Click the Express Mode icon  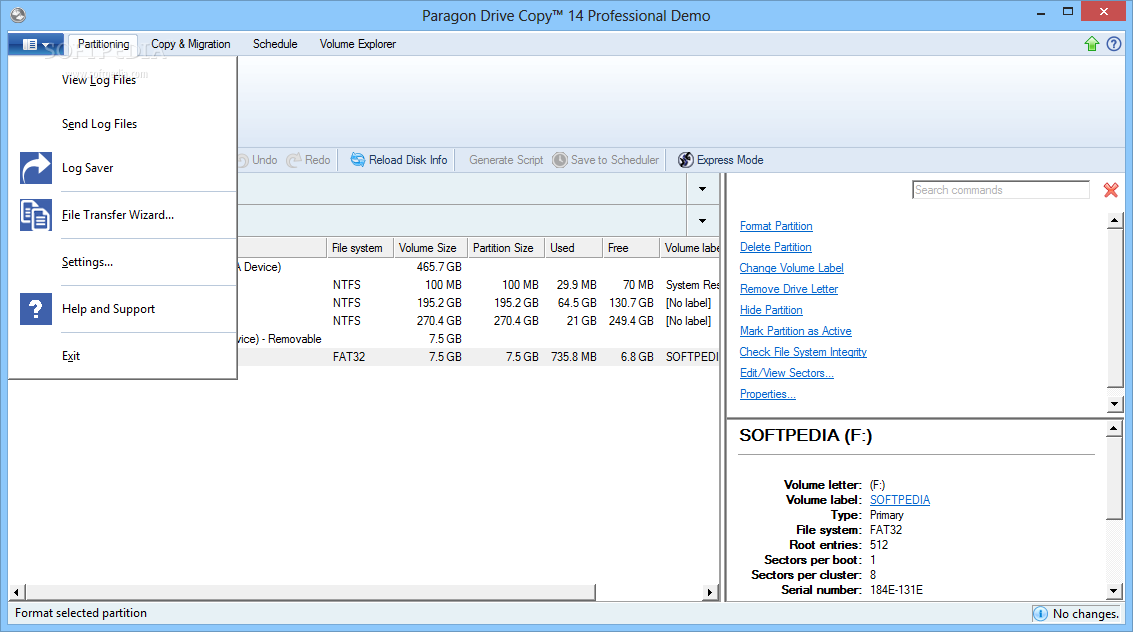coord(686,160)
